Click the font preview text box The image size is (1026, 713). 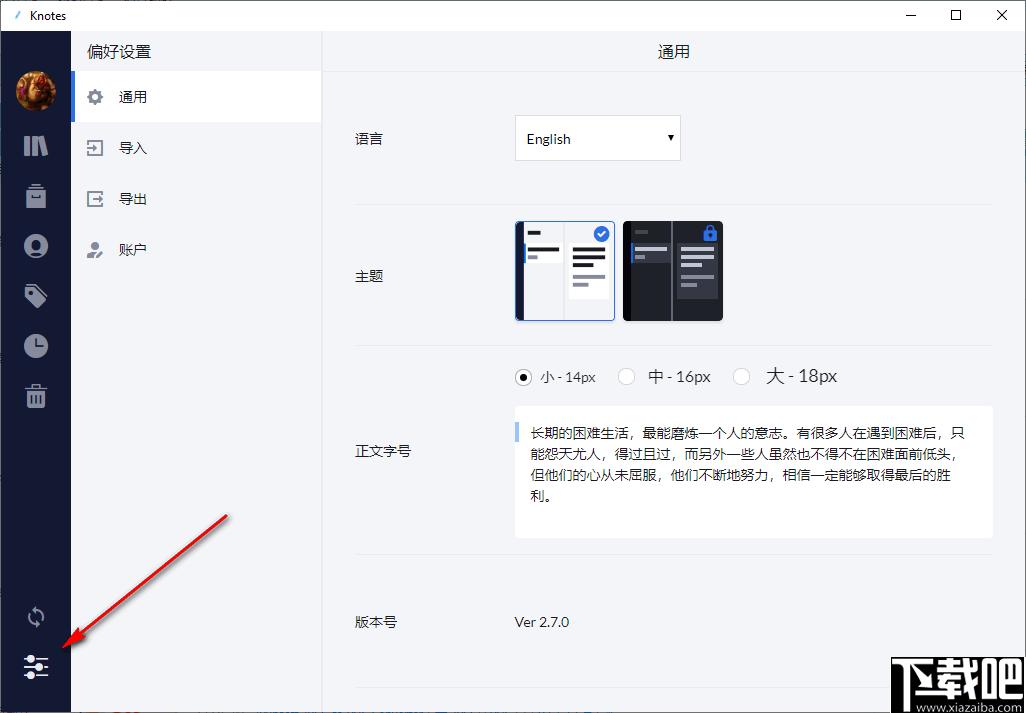tap(754, 471)
